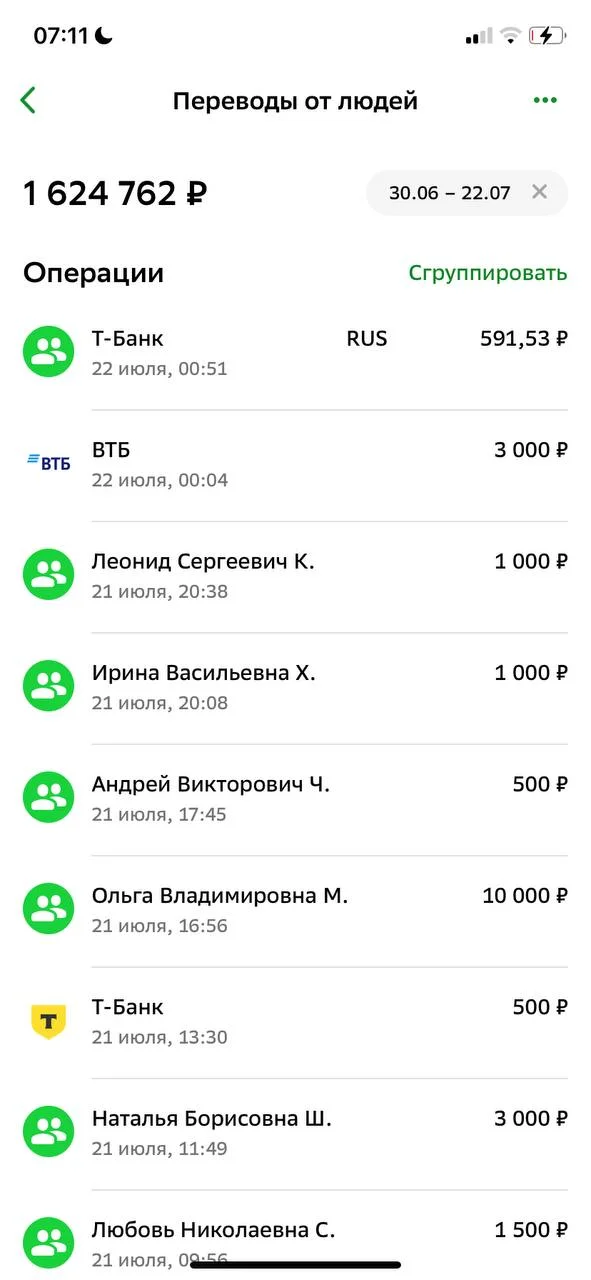Click the avatar icon of Любовь Николаевна С.

click(x=47, y=1241)
